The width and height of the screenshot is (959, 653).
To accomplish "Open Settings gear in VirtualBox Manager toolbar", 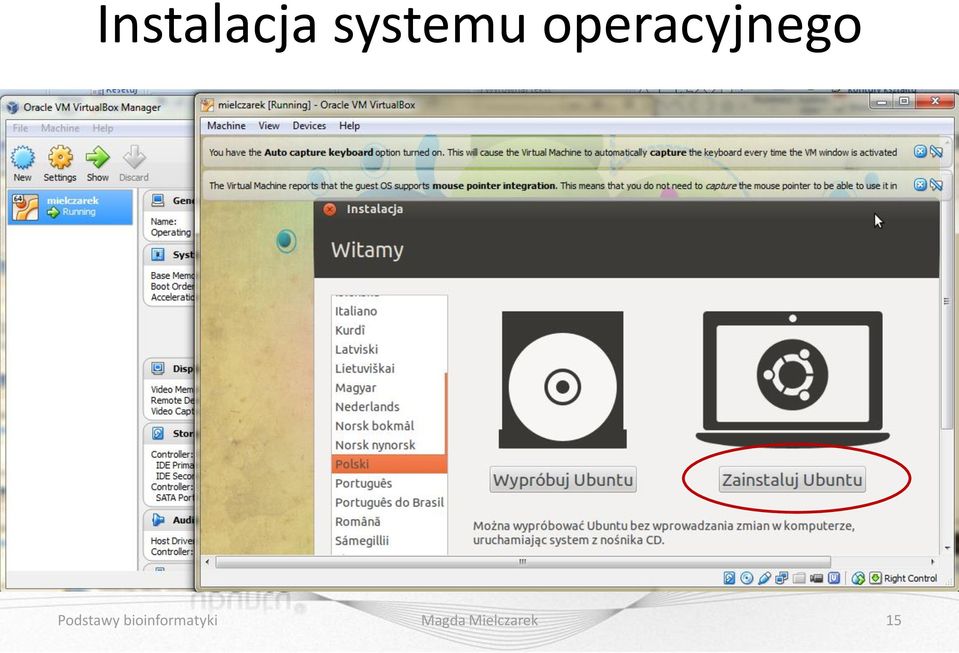I will (60, 157).
